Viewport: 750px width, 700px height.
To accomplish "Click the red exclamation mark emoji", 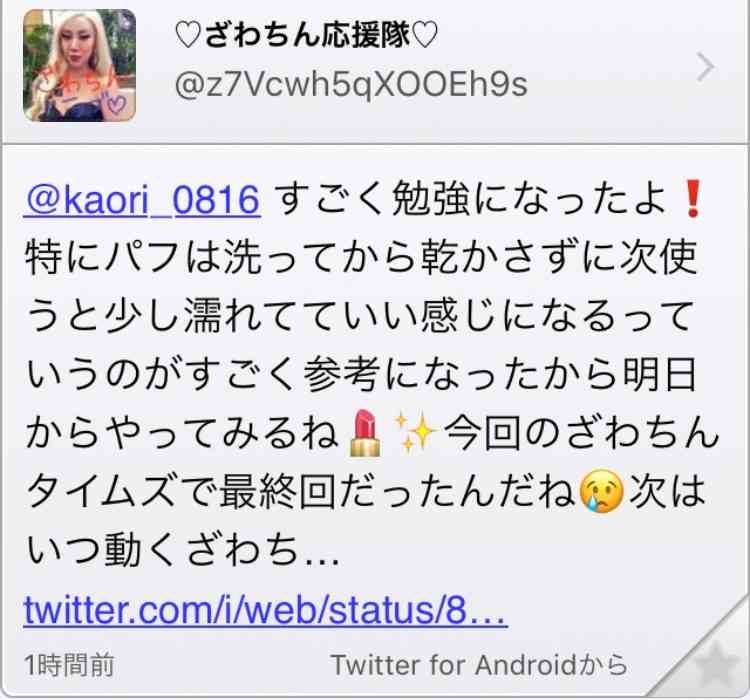I will [x=693, y=199].
